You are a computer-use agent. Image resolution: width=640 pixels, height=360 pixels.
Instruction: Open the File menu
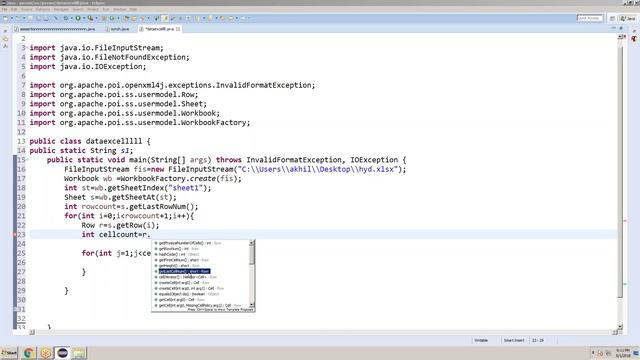coord(4,9)
